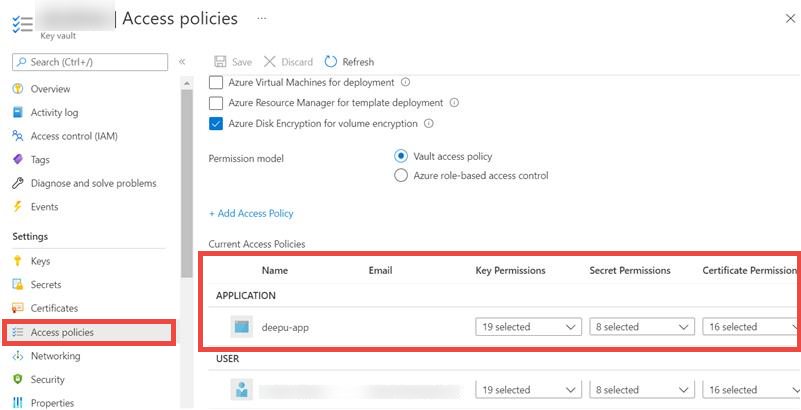Select Azure role-based access control option
Viewport: 801px width, 410px height.
coord(401,175)
